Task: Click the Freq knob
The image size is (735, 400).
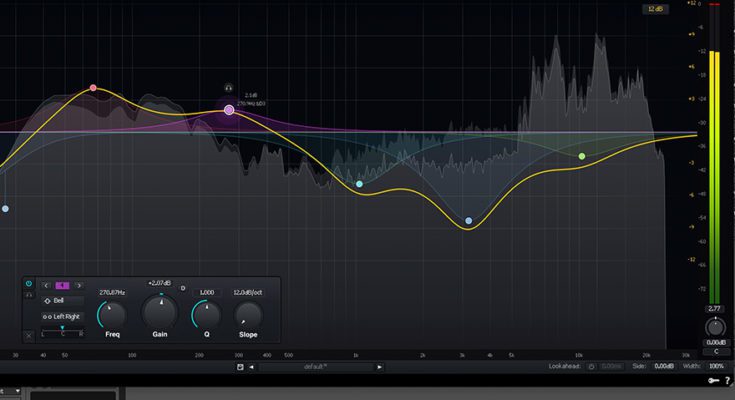Action: [x=111, y=315]
